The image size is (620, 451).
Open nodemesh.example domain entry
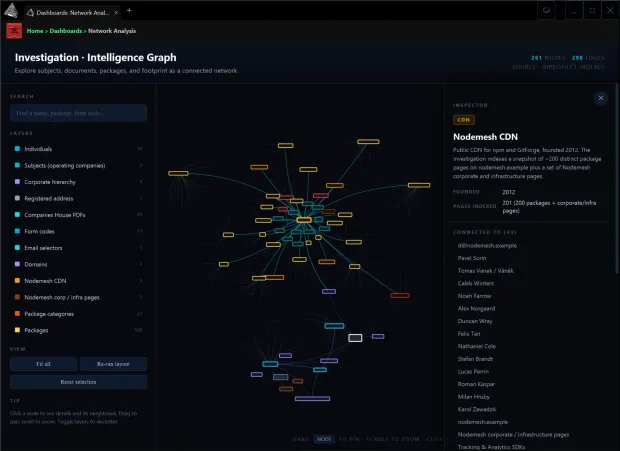point(483,422)
